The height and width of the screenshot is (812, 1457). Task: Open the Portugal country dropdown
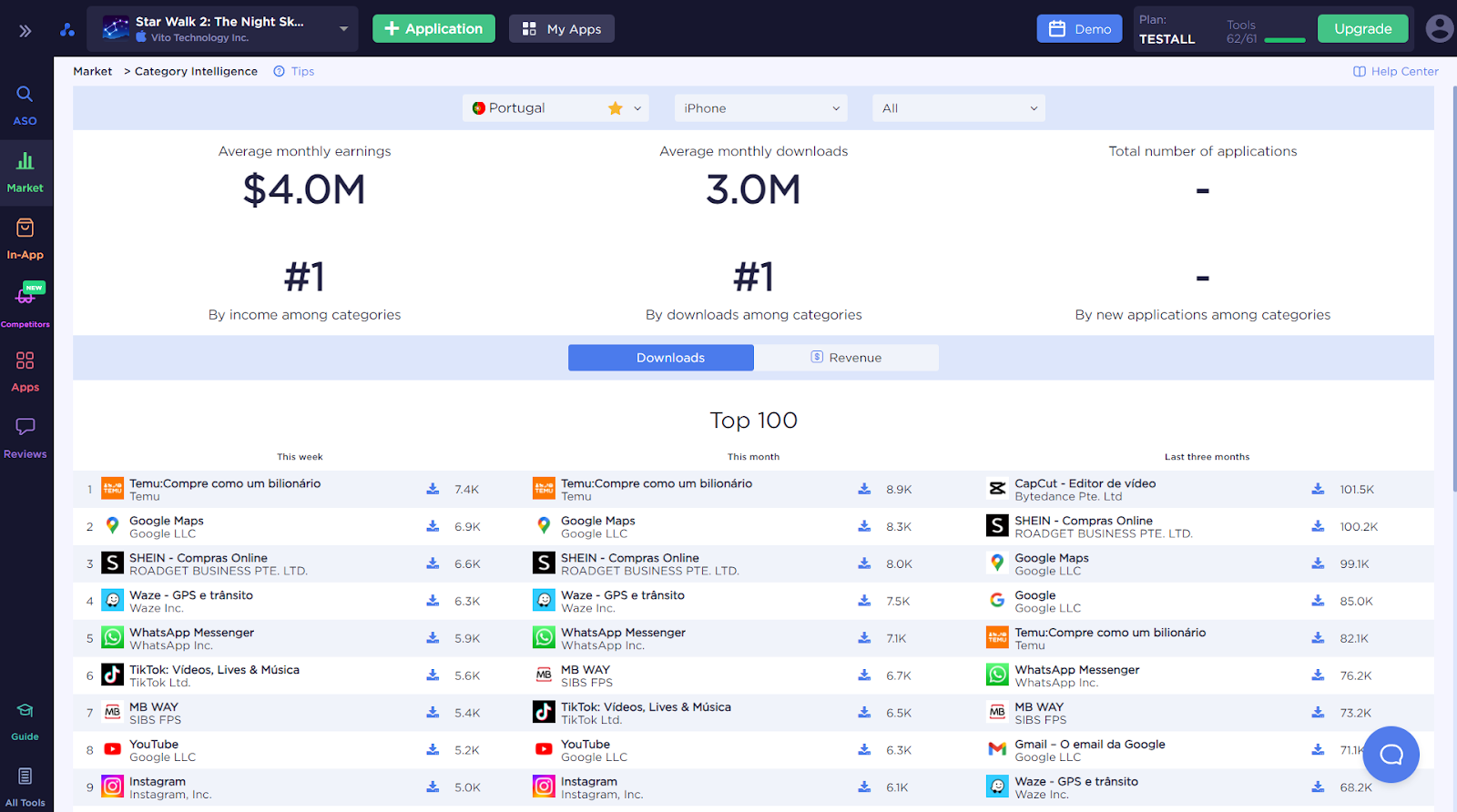point(555,108)
